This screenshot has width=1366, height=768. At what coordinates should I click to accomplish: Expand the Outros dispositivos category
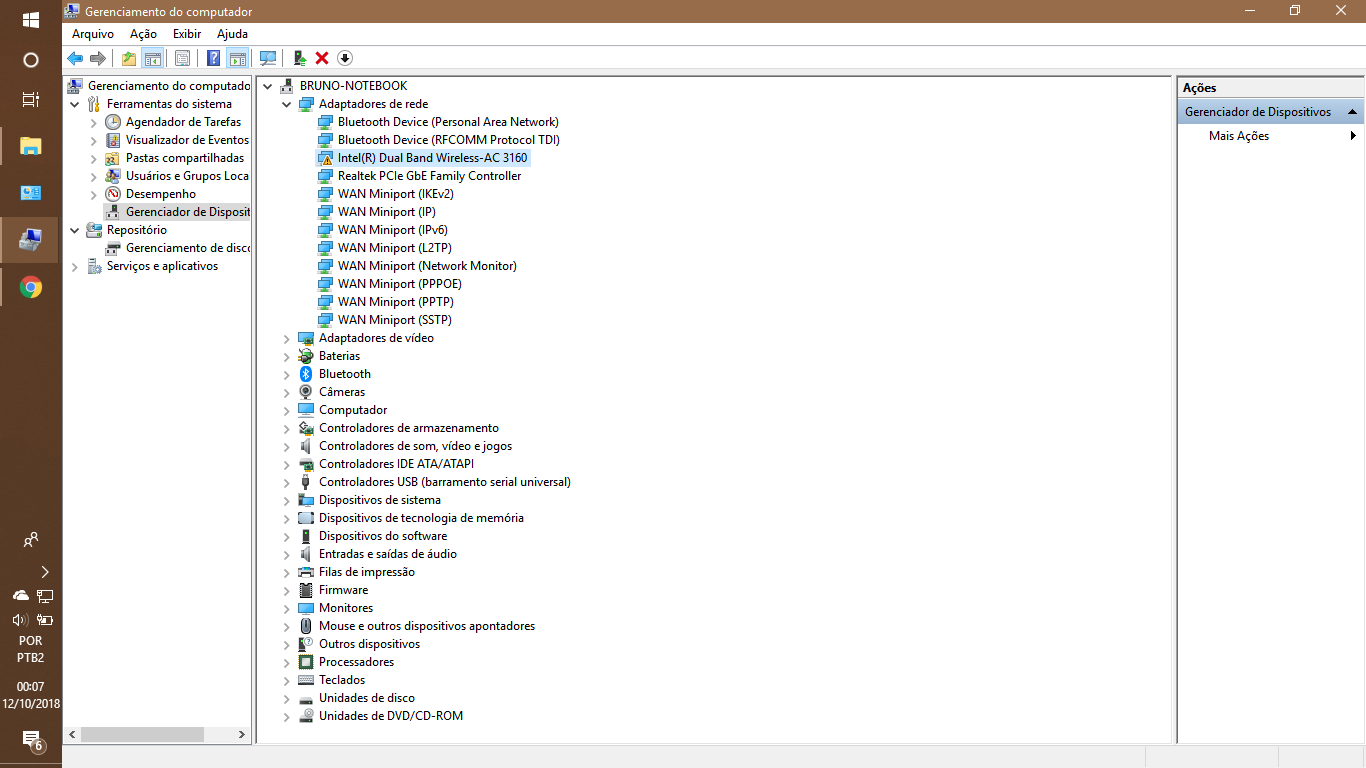pyautogui.click(x=286, y=644)
